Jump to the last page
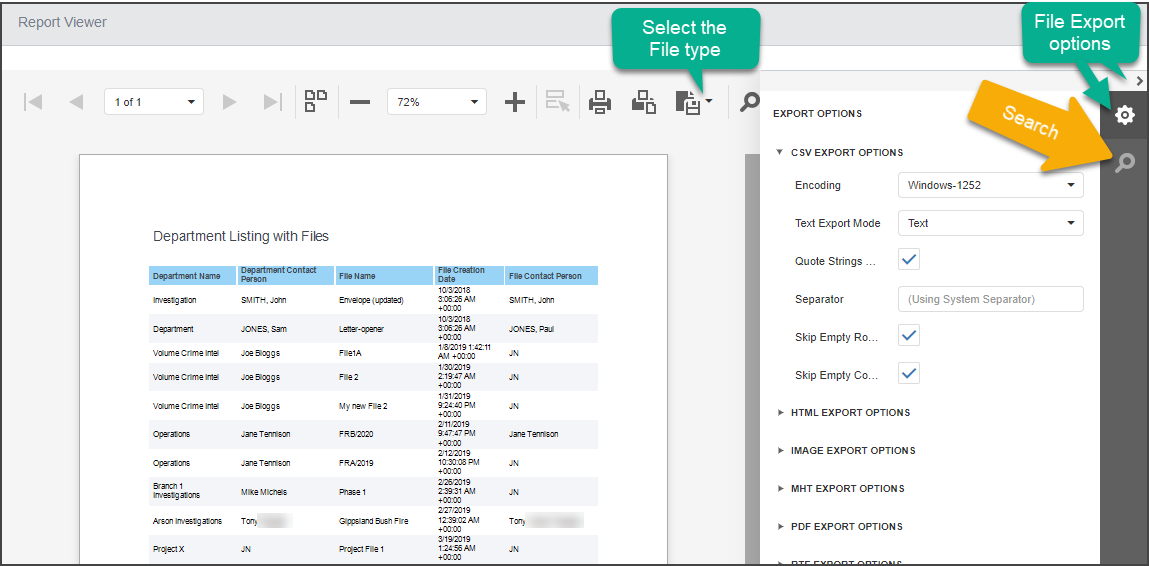This screenshot has width=1149, height=566. click(273, 102)
